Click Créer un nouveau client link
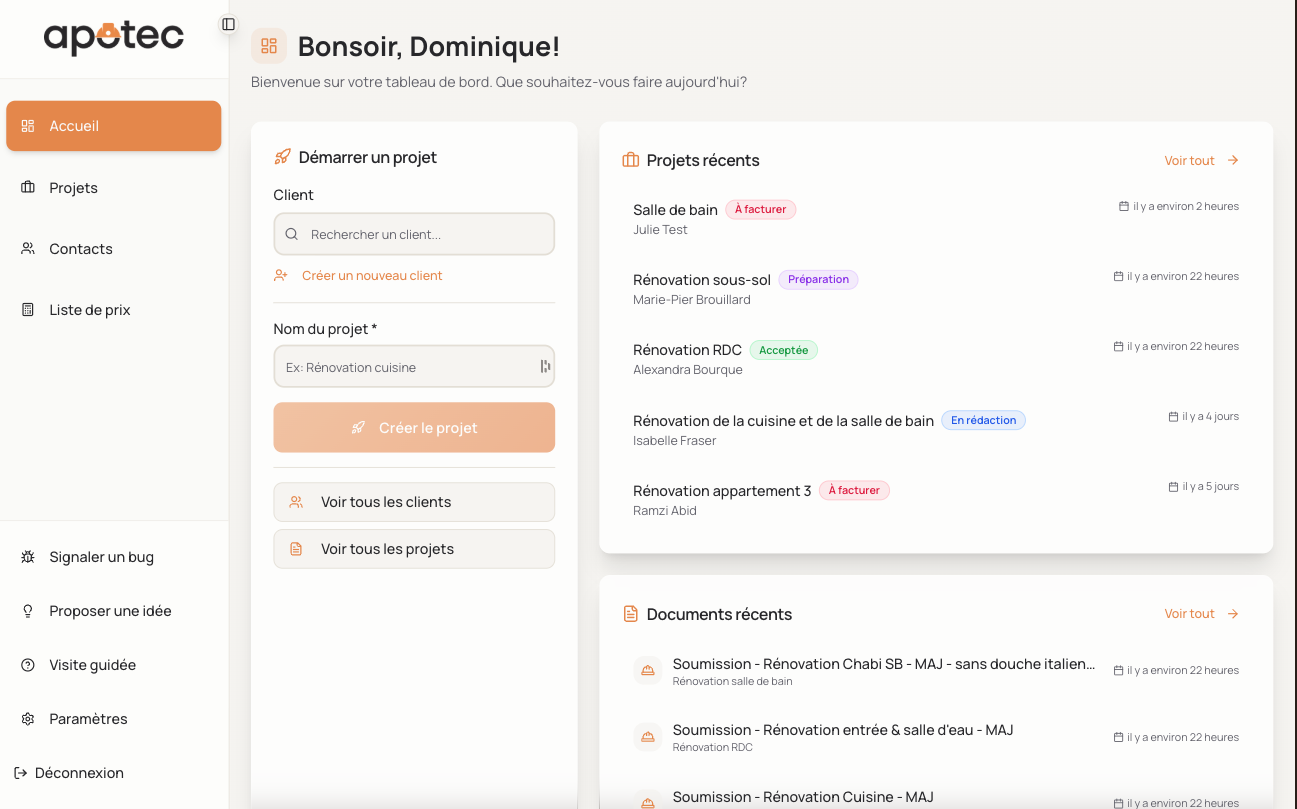The width and height of the screenshot is (1297, 809). click(358, 275)
